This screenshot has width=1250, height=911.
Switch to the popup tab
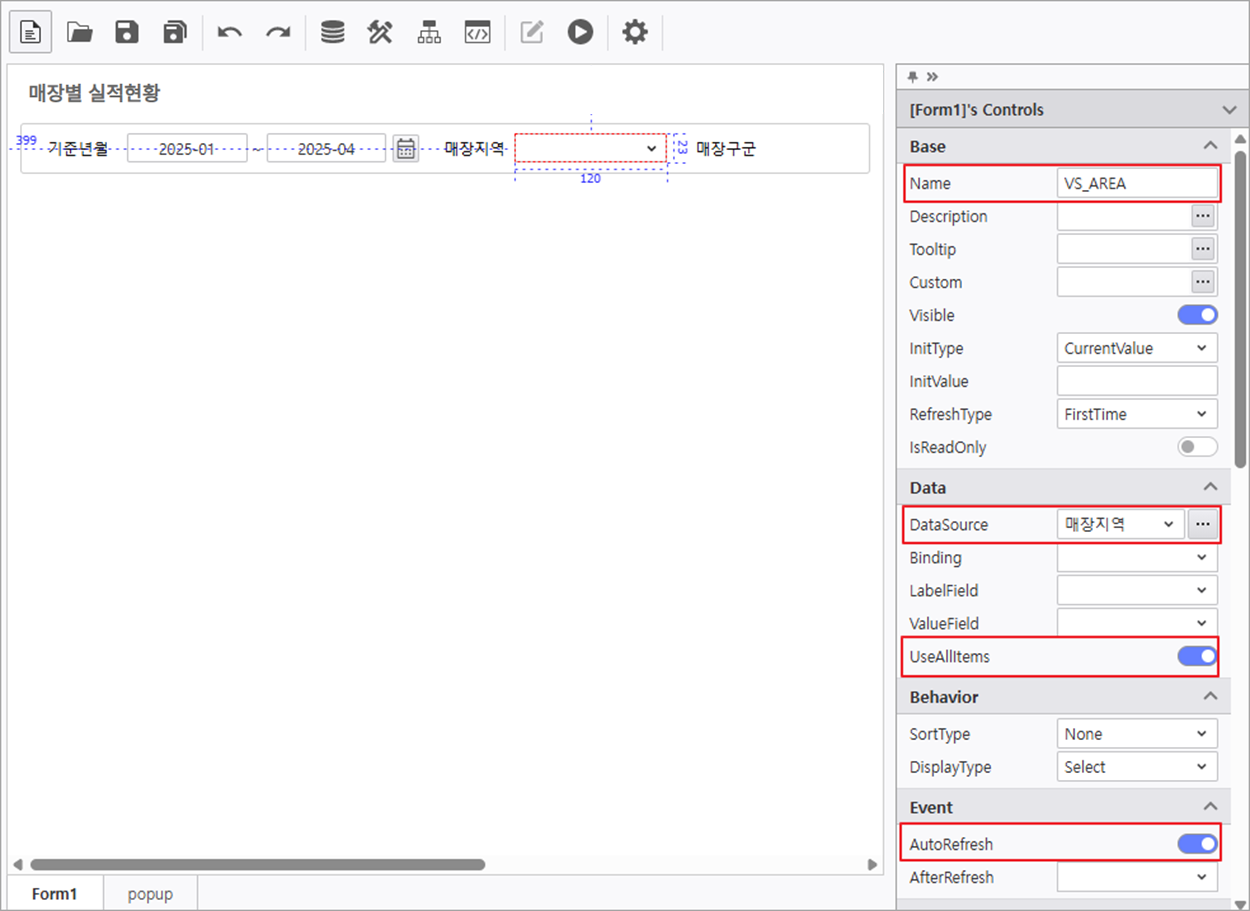click(x=150, y=893)
